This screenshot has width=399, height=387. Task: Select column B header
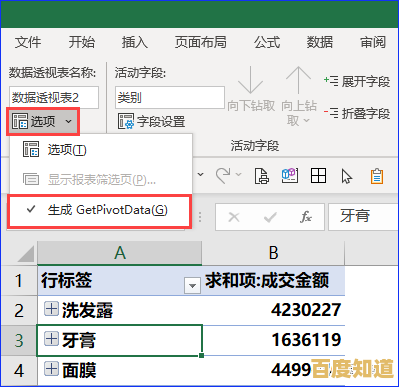(273, 253)
